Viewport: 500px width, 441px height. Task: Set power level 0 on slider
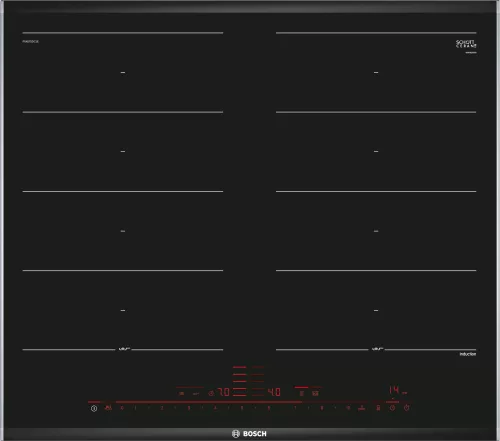click(x=122, y=408)
